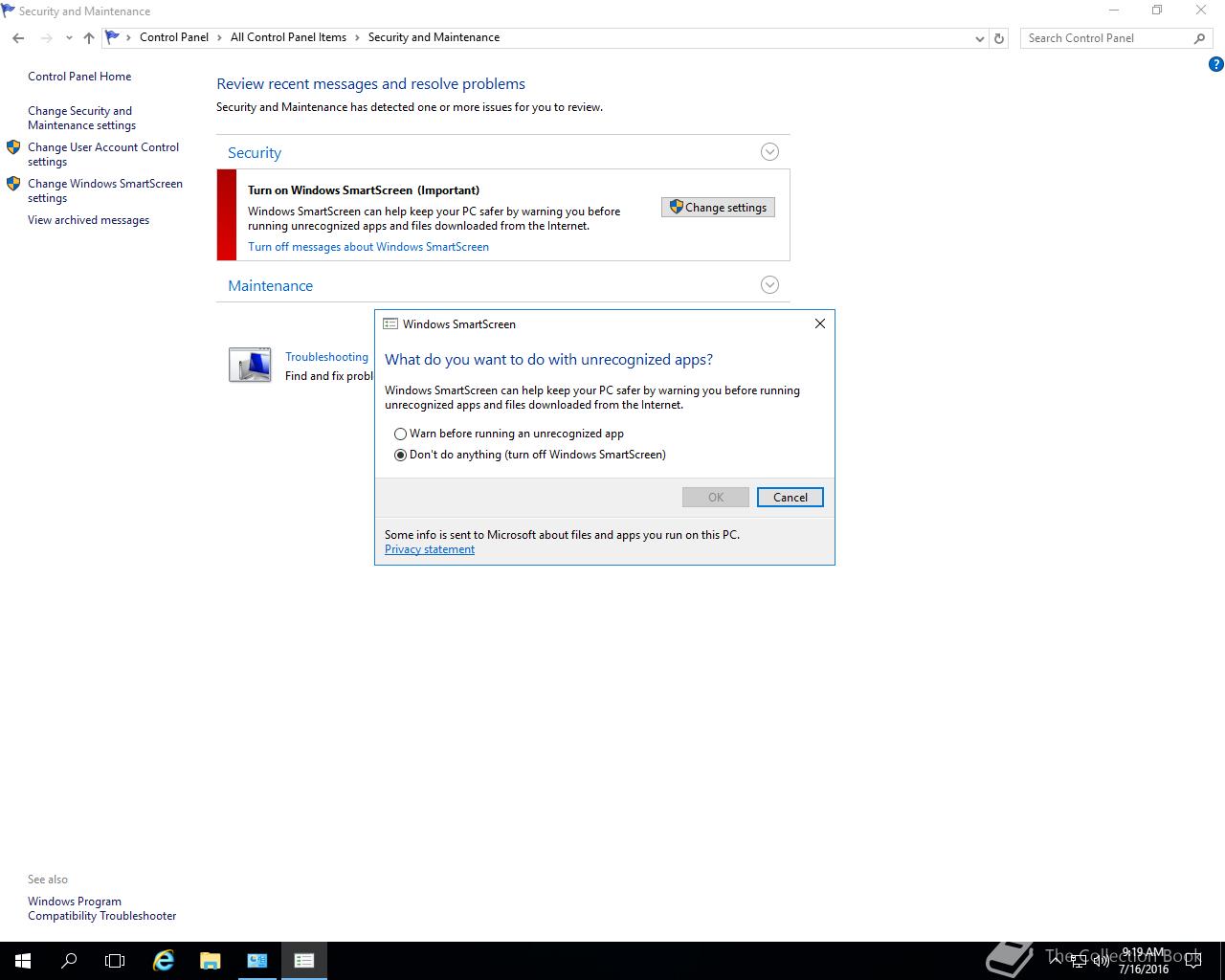Open the Troubleshooting link
This screenshot has height=980, width=1225.
coord(326,357)
